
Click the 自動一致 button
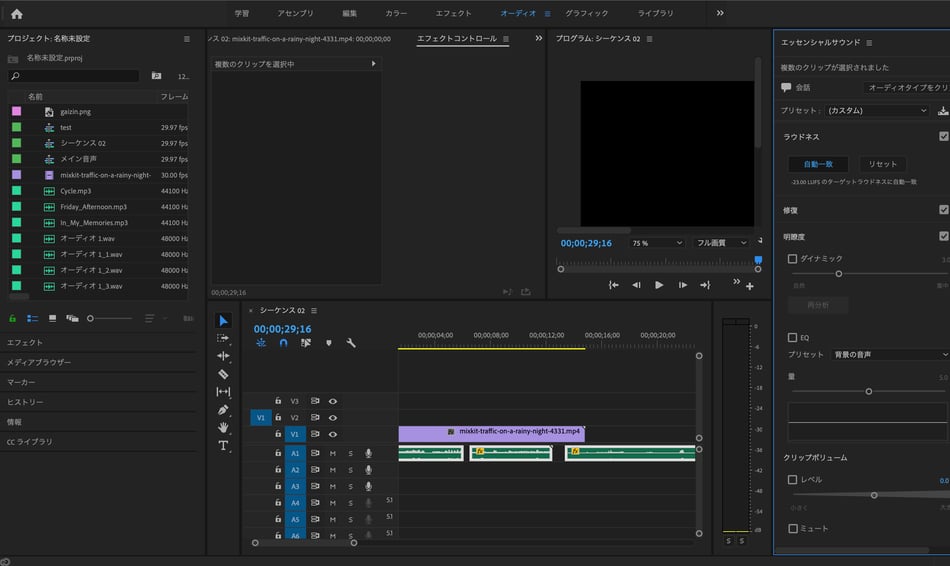[x=817, y=164]
